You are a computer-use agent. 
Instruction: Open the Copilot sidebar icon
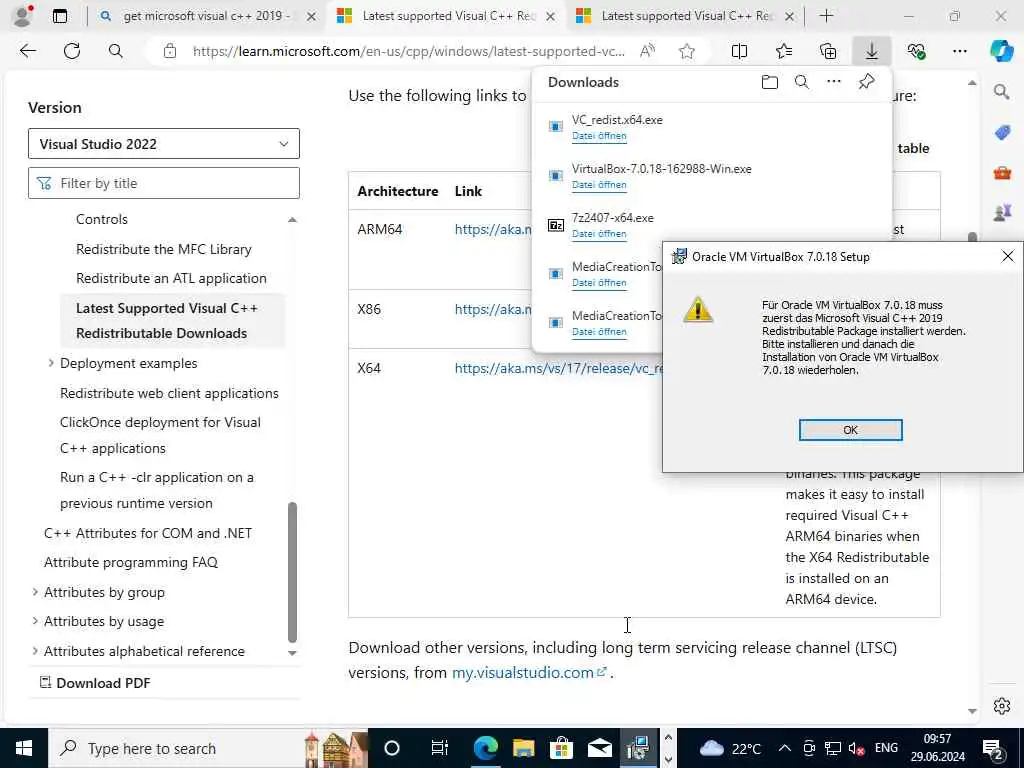(1001, 51)
